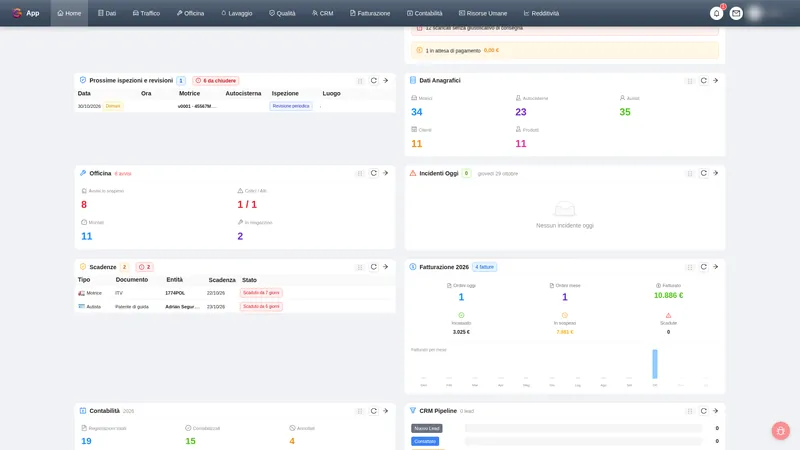Grab the Officina widget drag handle

[x=360, y=173]
